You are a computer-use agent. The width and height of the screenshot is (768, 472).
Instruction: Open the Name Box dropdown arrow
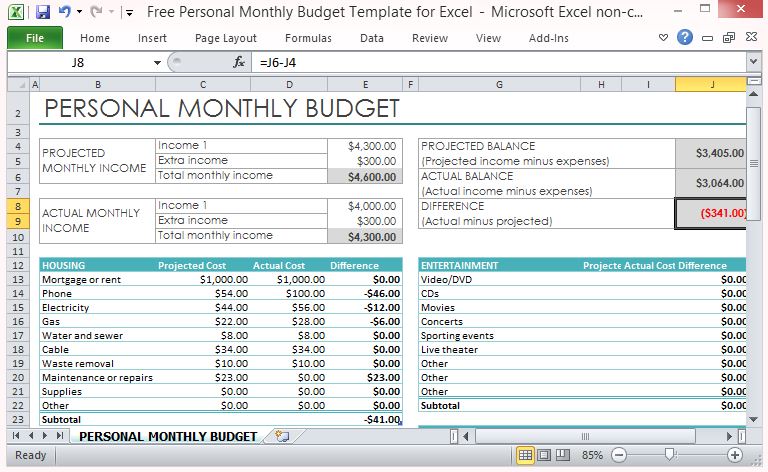tap(157, 63)
